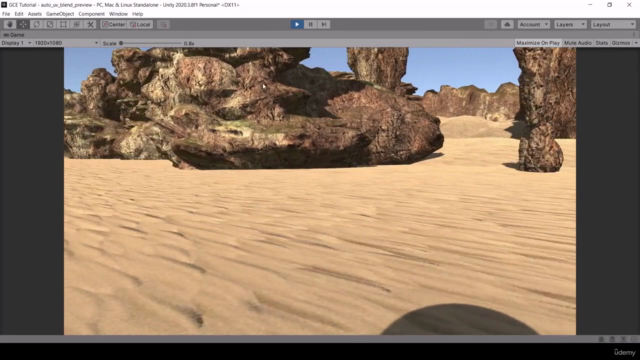Open the File menu
Image resolution: width=640 pixels, height=360 pixels.
pyautogui.click(x=6, y=14)
